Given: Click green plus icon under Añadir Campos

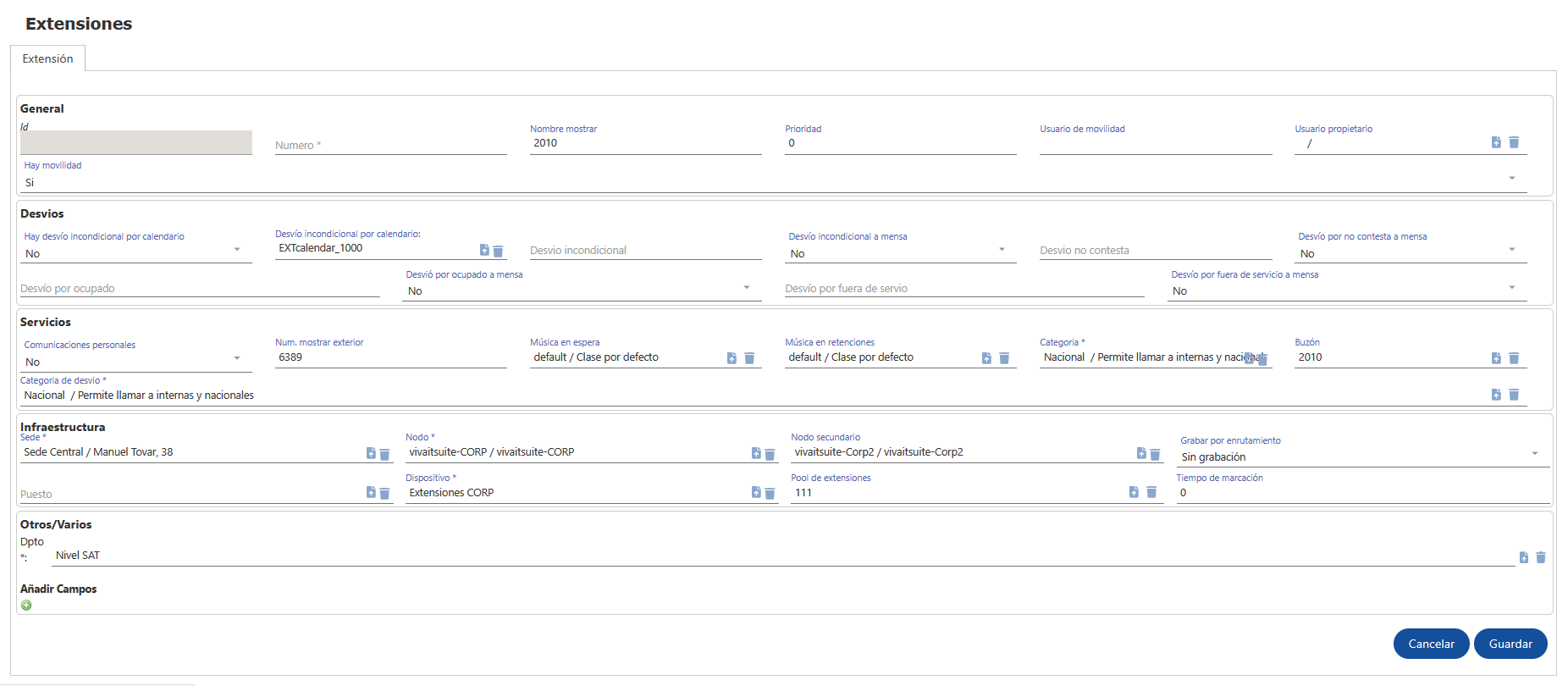Looking at the screenshot, I should pyautogui.click(x=26, y=606).
